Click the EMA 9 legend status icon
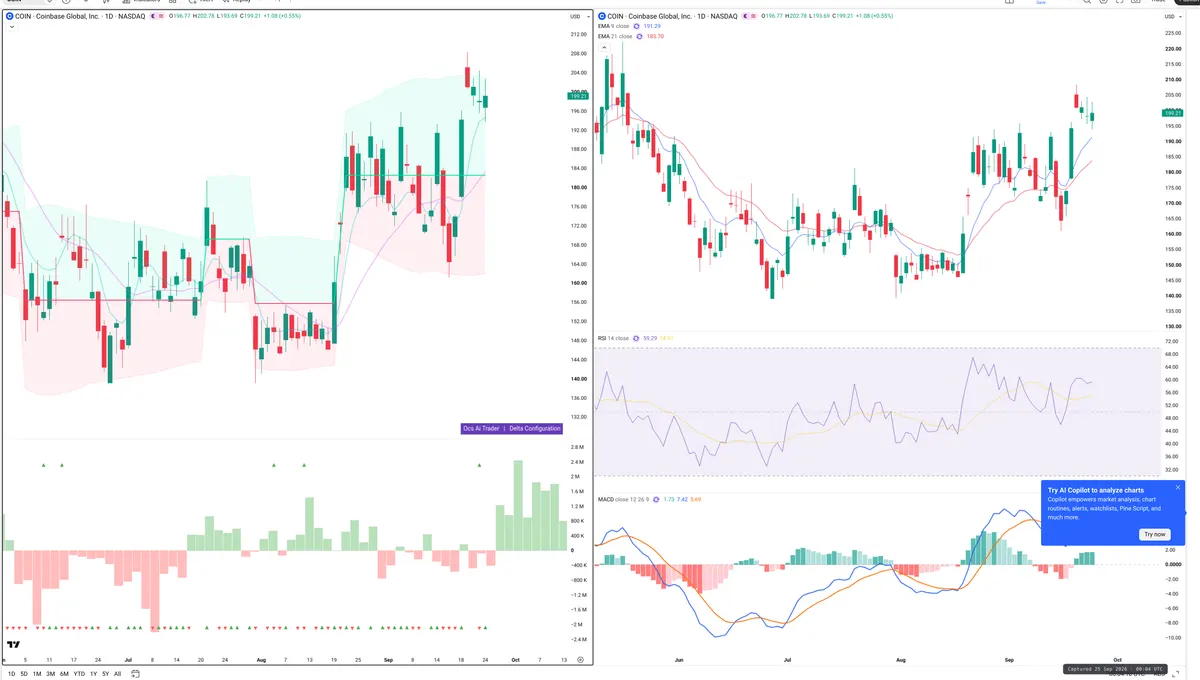 coord(636,26)
